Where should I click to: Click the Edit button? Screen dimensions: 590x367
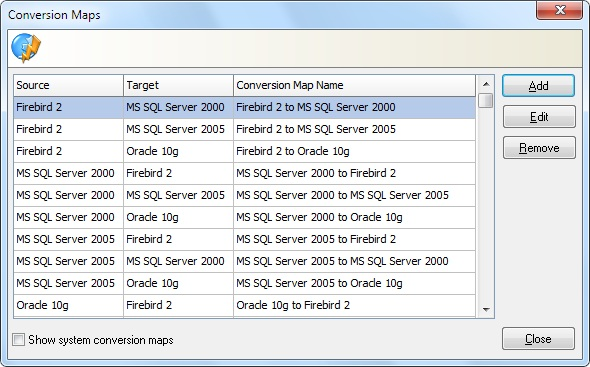[x=539, y=117]
